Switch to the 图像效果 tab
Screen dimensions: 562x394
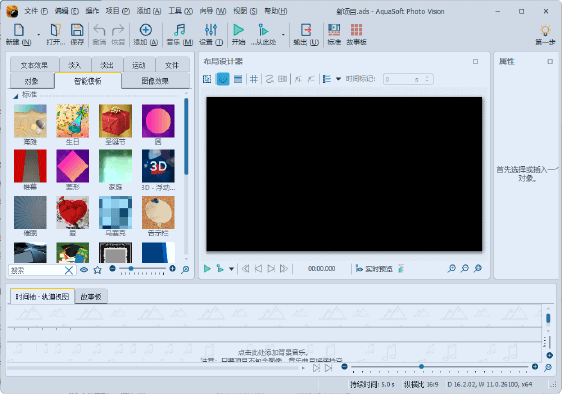click(x=155, y=81)
